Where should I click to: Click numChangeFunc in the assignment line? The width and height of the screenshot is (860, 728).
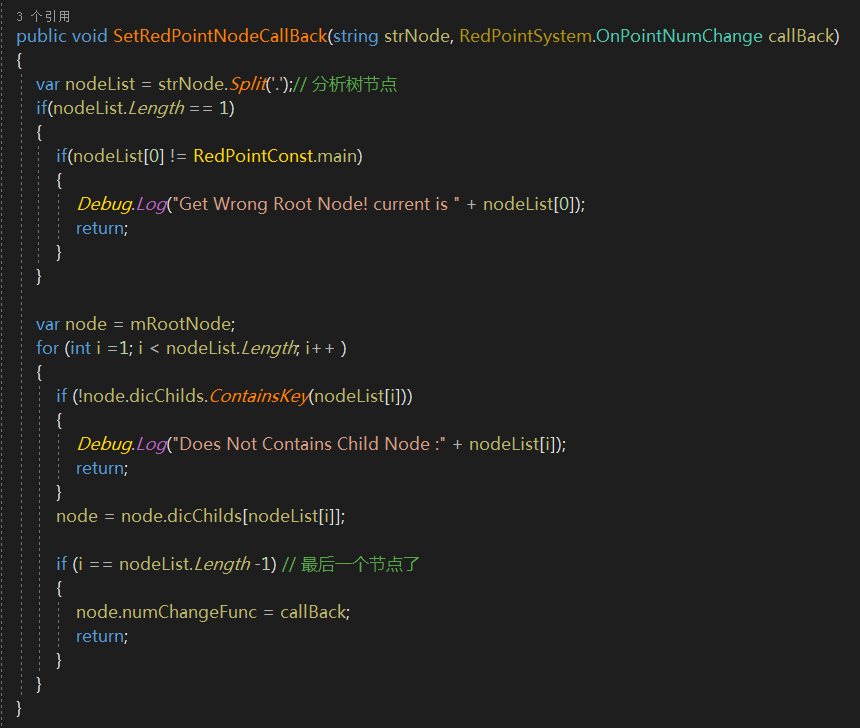point(189,612)
